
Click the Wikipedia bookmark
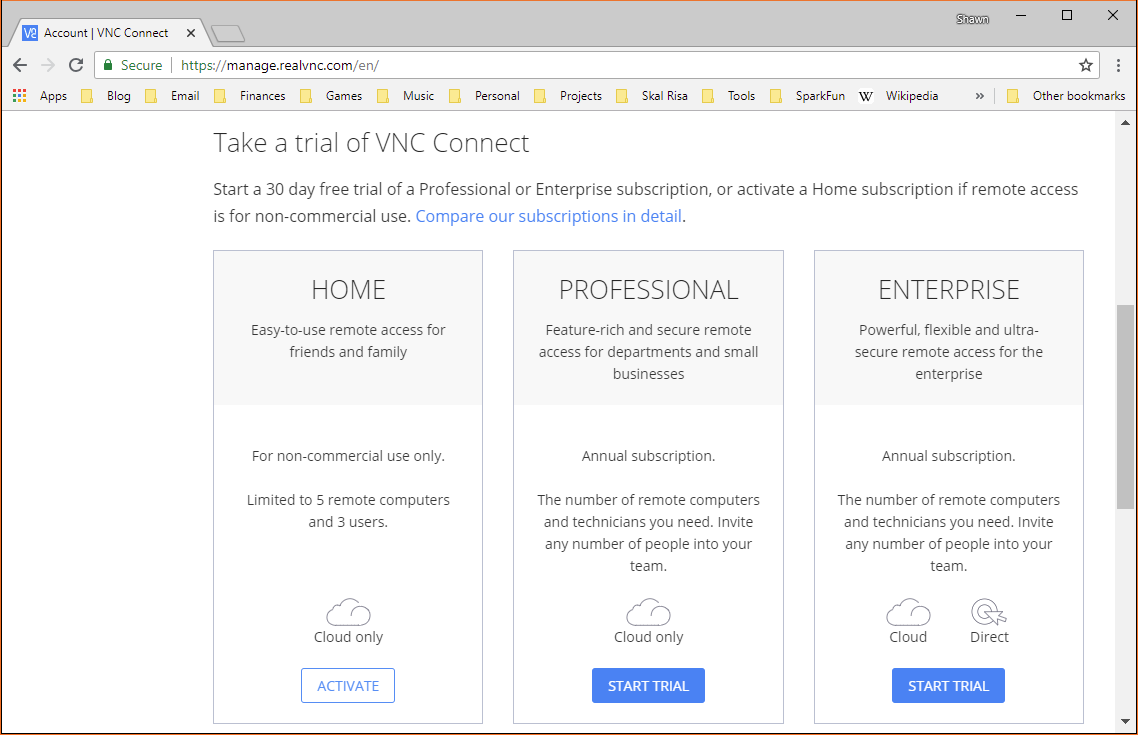(x=898, y=96)
